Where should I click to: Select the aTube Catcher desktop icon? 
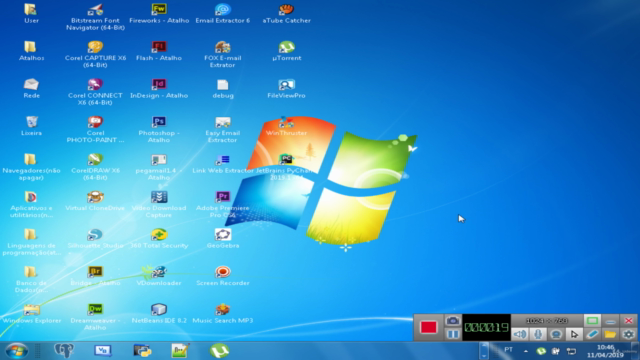click(x=287, y=13)
